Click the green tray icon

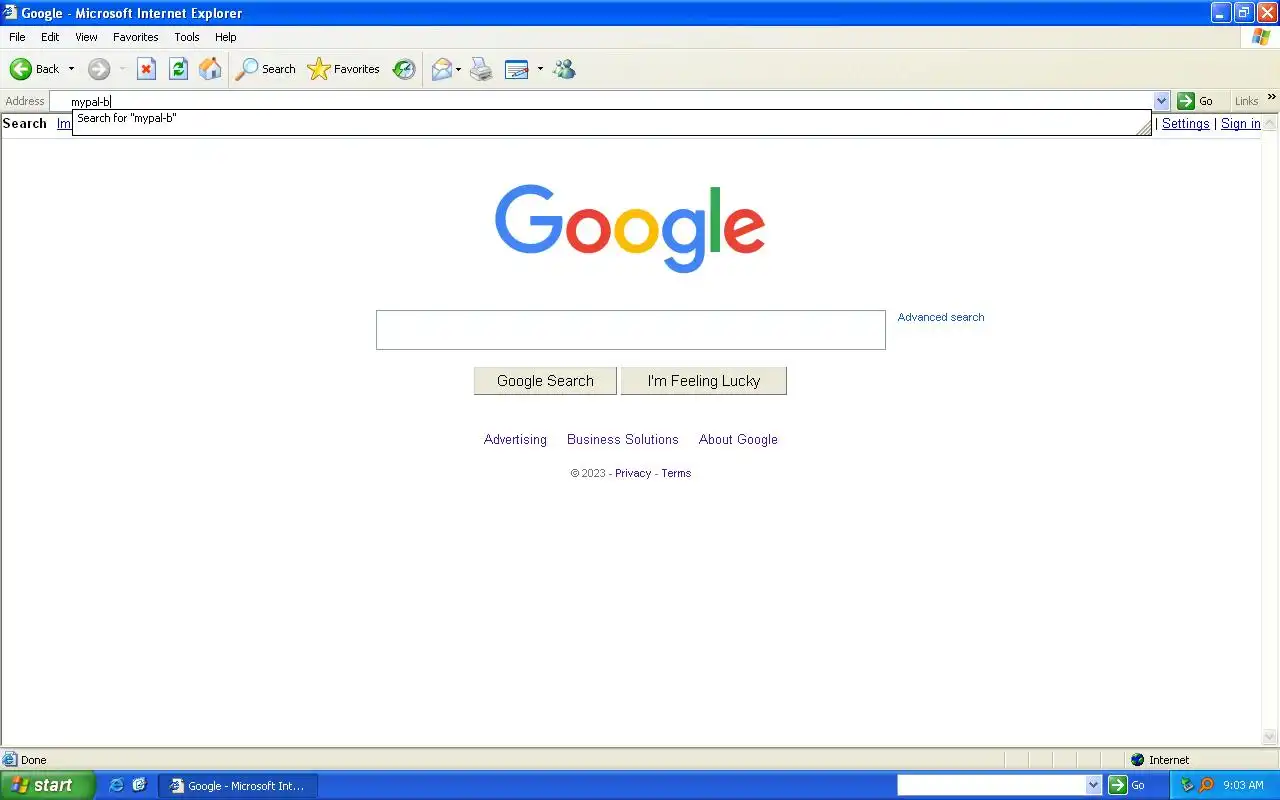coord(1187,785)
